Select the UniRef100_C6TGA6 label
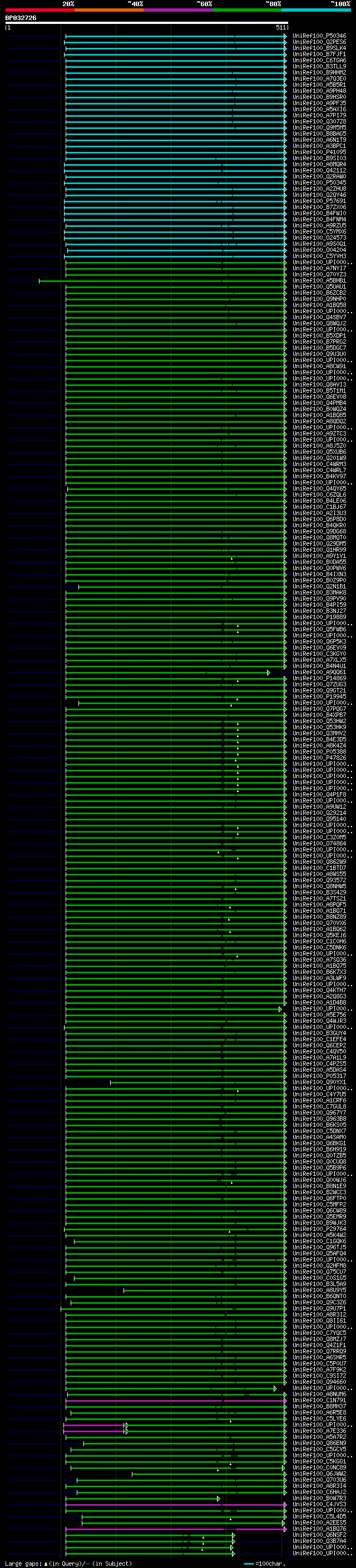 point(319,60)
